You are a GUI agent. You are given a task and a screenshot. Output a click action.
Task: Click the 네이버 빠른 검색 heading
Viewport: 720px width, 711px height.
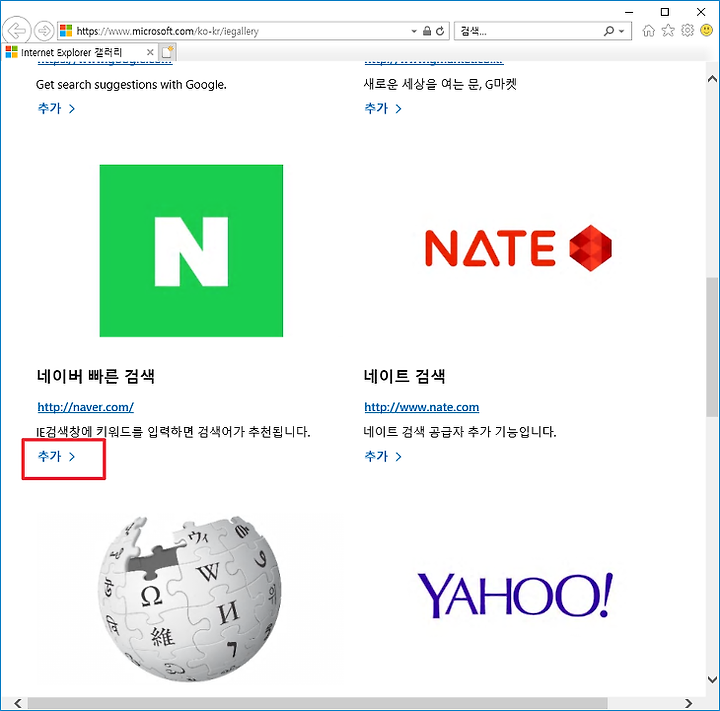tap(96, 376)
